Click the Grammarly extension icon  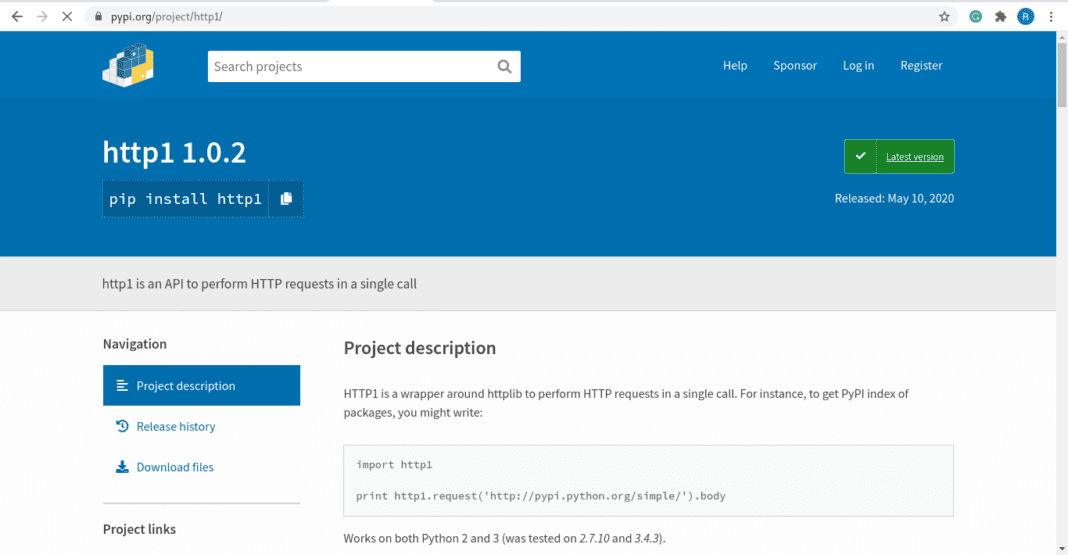975,17
